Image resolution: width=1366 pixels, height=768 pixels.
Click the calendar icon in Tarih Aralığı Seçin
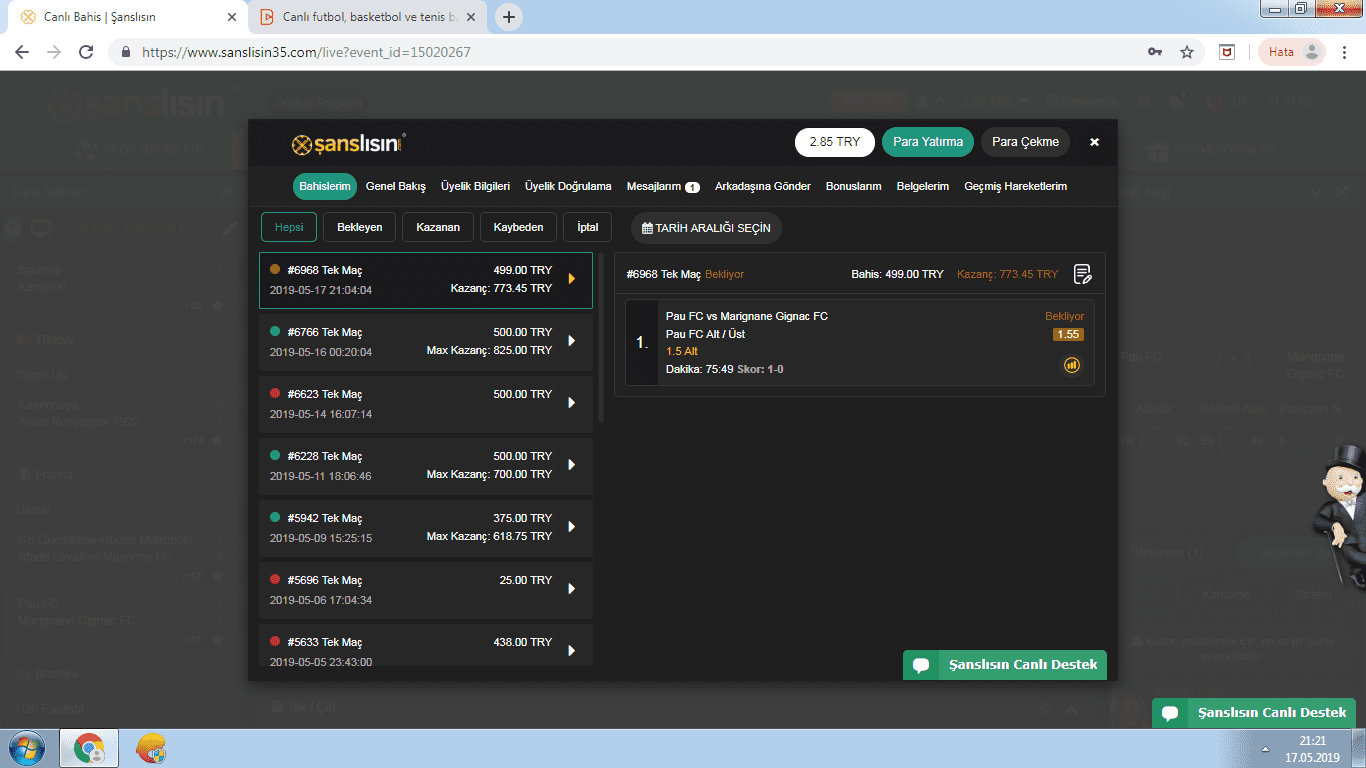647,228
